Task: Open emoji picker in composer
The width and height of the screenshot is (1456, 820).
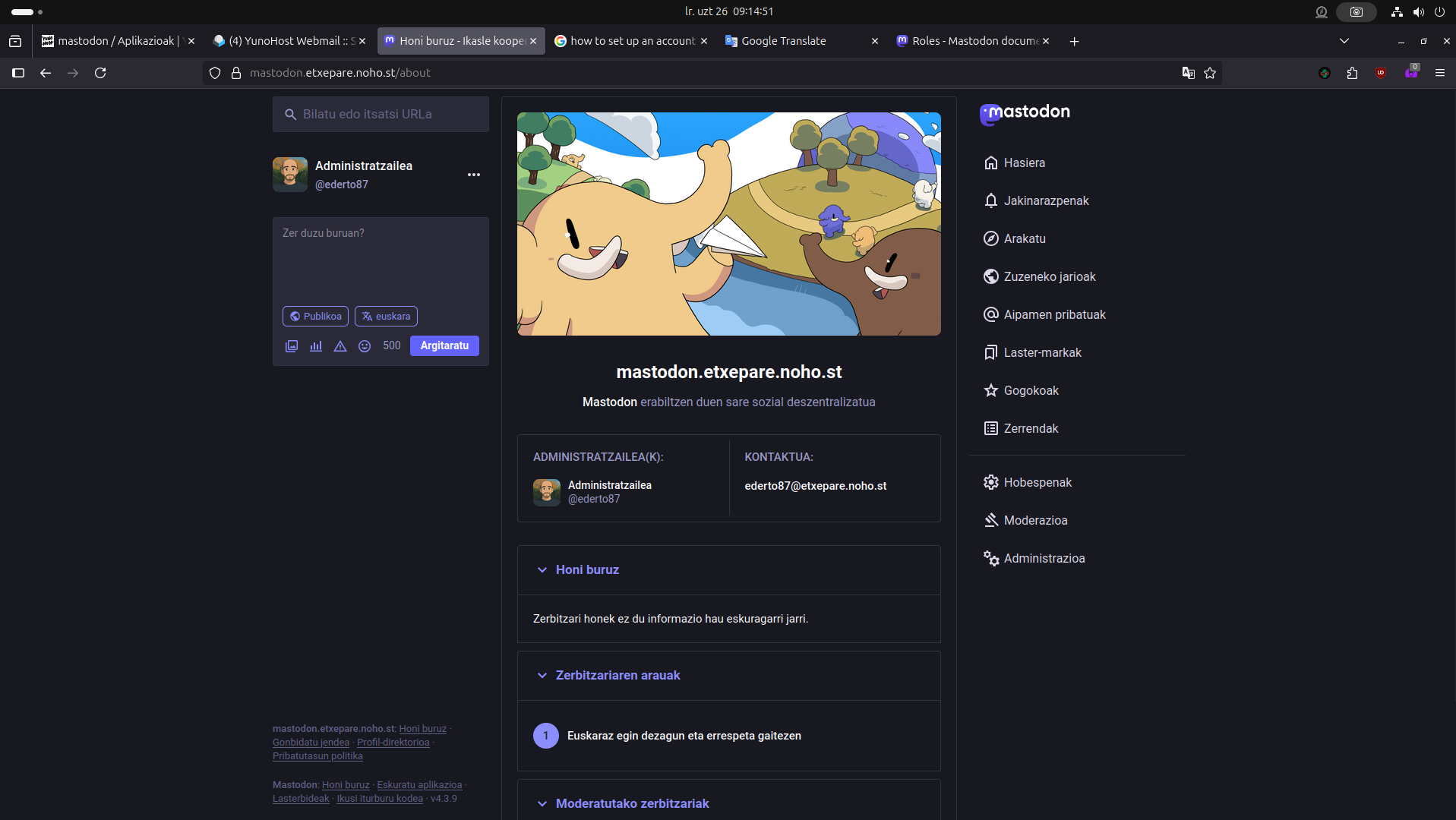Action: pos(365,346)
